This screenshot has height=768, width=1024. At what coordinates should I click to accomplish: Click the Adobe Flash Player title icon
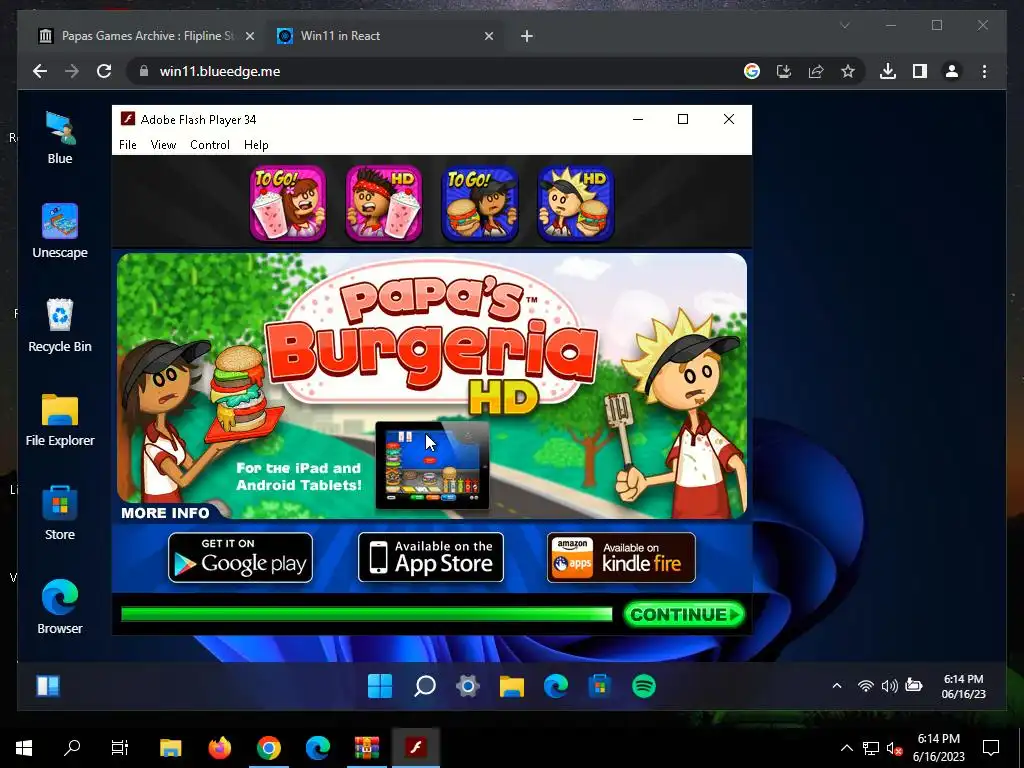(x=127, y=119)
